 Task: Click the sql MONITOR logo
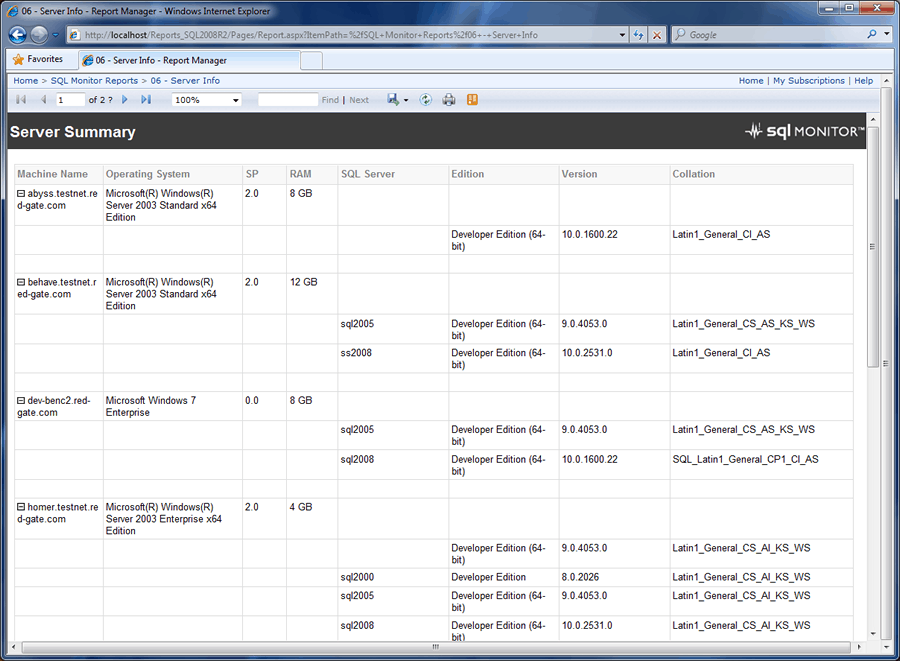pos(804,131)
